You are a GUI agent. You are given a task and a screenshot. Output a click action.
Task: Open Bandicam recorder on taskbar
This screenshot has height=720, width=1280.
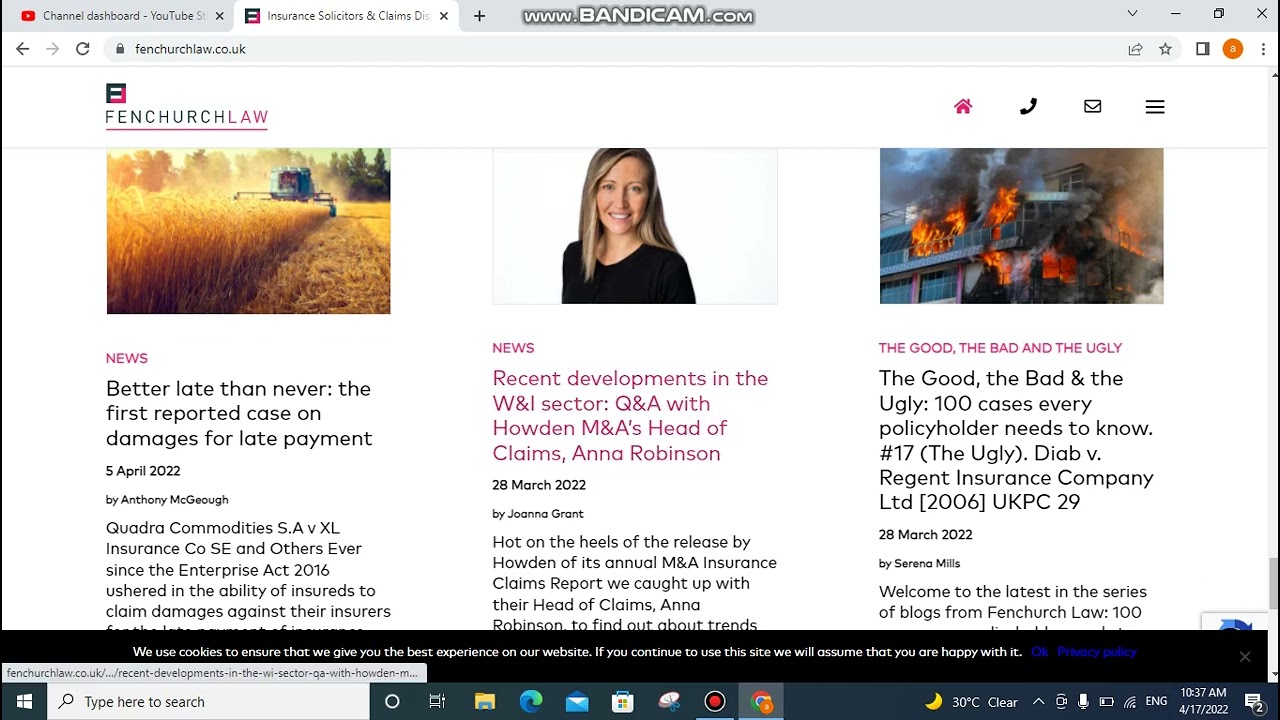(715, 702)
